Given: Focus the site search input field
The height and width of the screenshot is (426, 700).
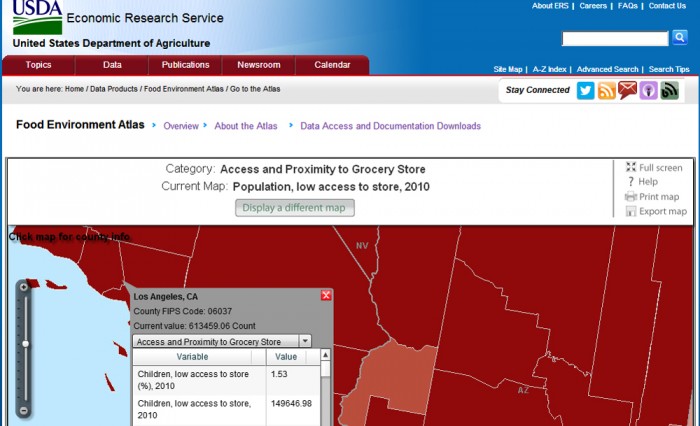Looking at the screenshot, I should pos(615,38).
